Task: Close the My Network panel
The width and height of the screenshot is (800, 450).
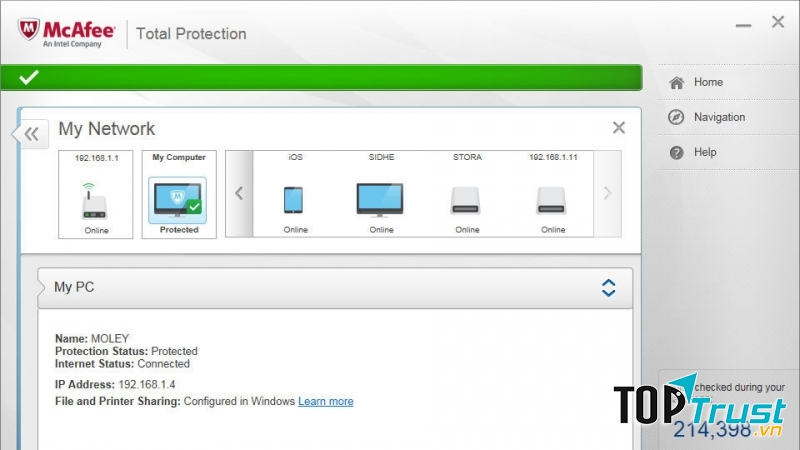Action: 619,128
